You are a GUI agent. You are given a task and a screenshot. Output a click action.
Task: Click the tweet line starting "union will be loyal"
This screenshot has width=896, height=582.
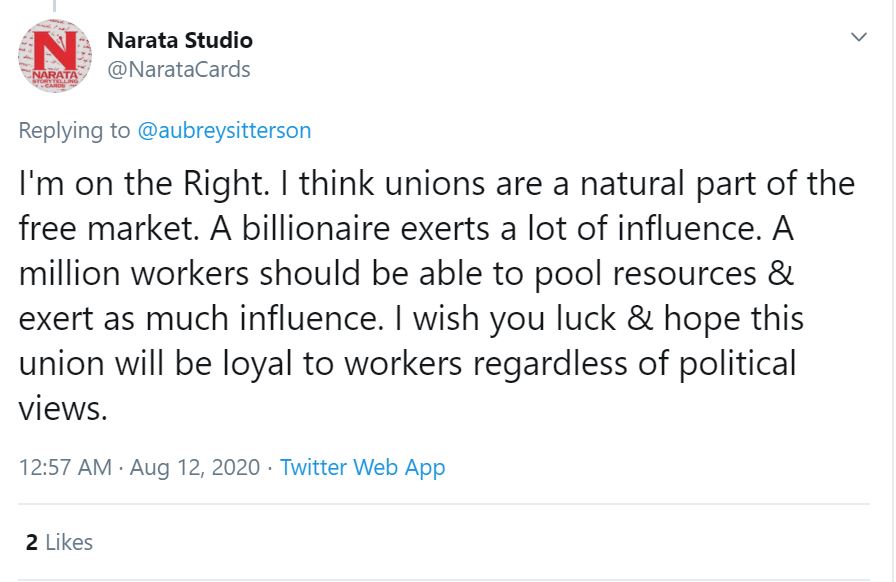(407, 362)
